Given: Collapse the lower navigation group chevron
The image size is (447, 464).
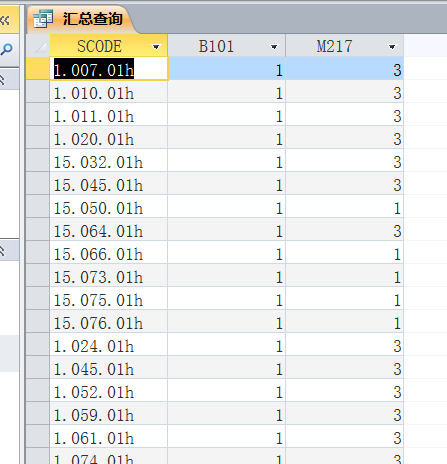Looking at the screenshot, I should [2, 250].
